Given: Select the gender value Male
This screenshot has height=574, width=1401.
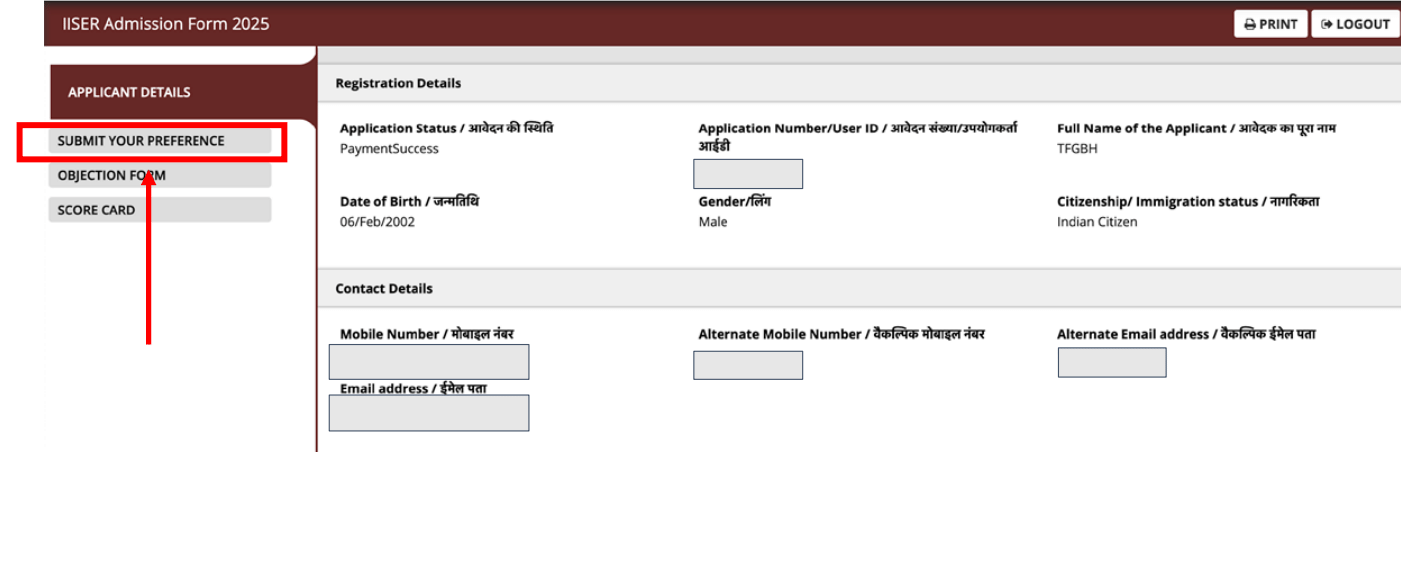Looking at the screenshot, I should pos(713,222).
